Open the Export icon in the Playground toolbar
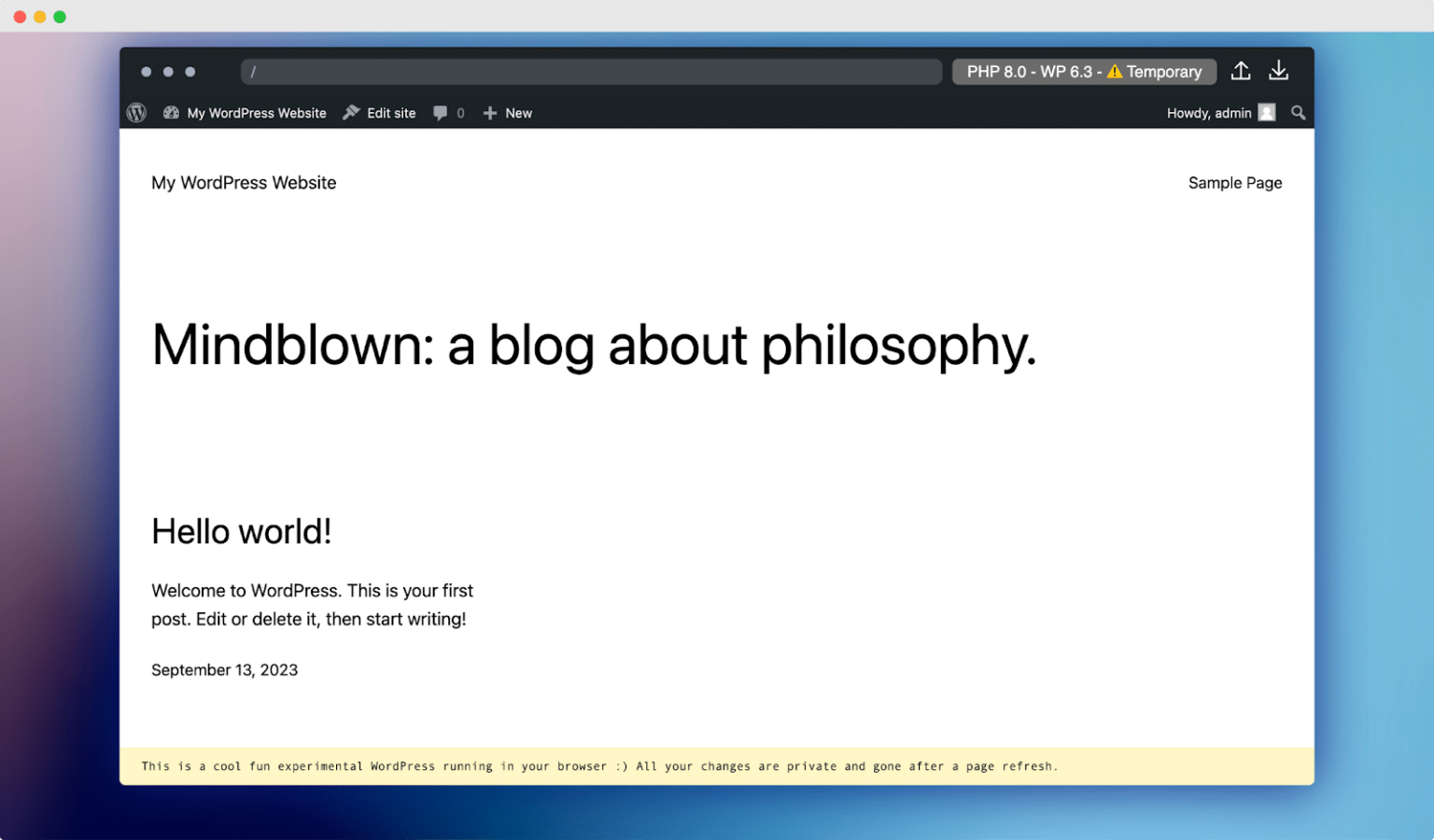 (1241, 71)
